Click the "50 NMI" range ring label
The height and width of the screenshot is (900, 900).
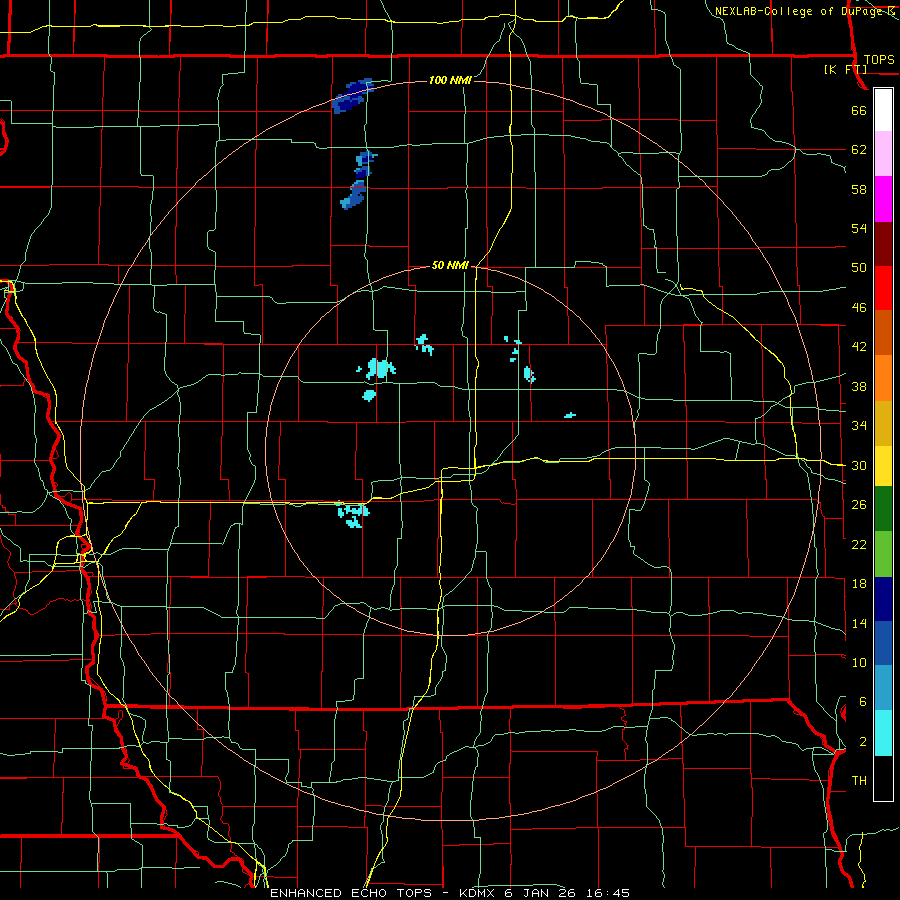450,265
